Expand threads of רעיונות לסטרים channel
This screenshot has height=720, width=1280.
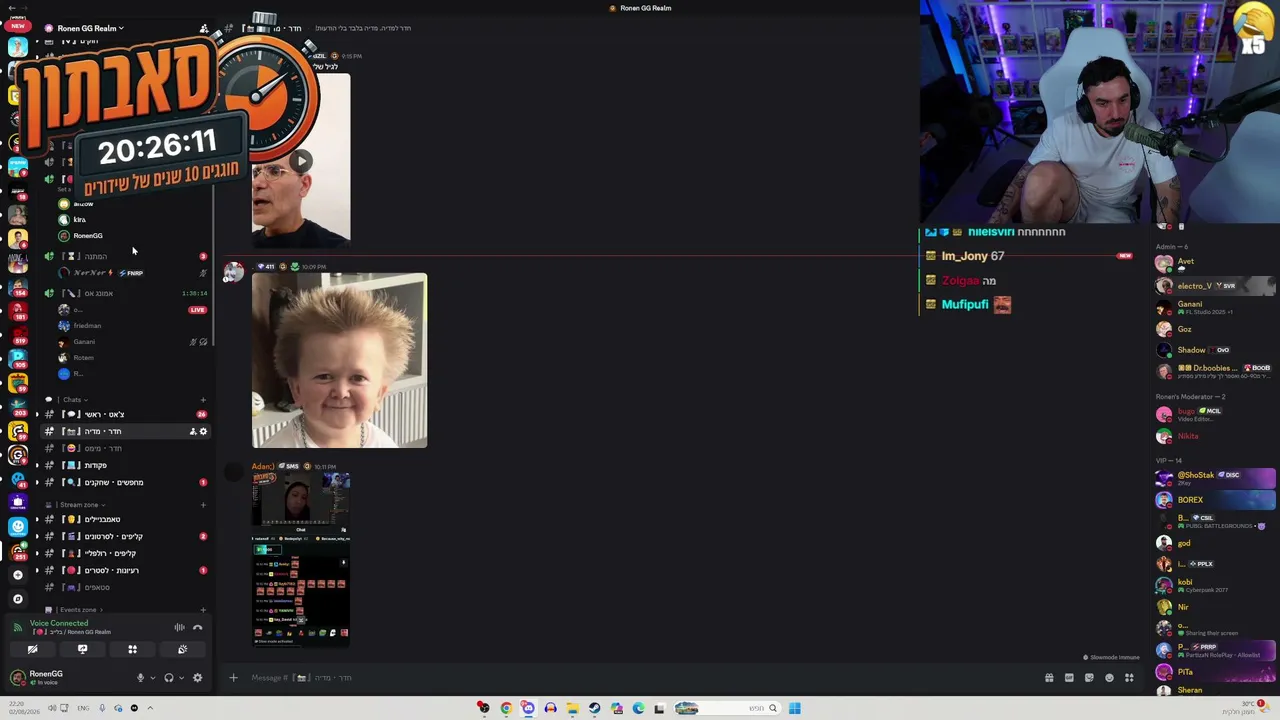37,570
